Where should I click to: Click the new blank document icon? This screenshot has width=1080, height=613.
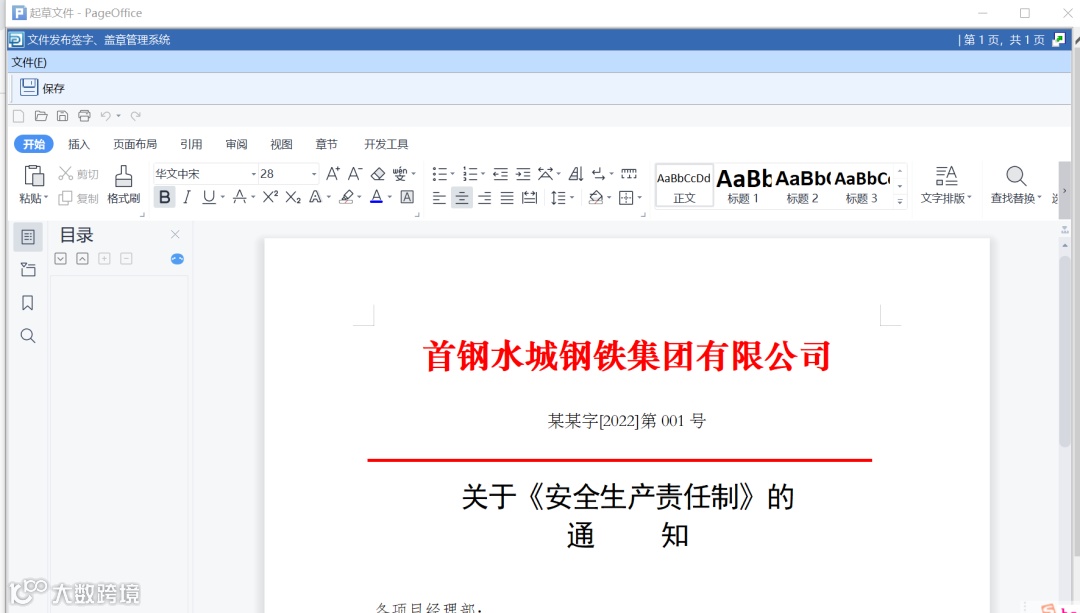click(x=19, y=116)
